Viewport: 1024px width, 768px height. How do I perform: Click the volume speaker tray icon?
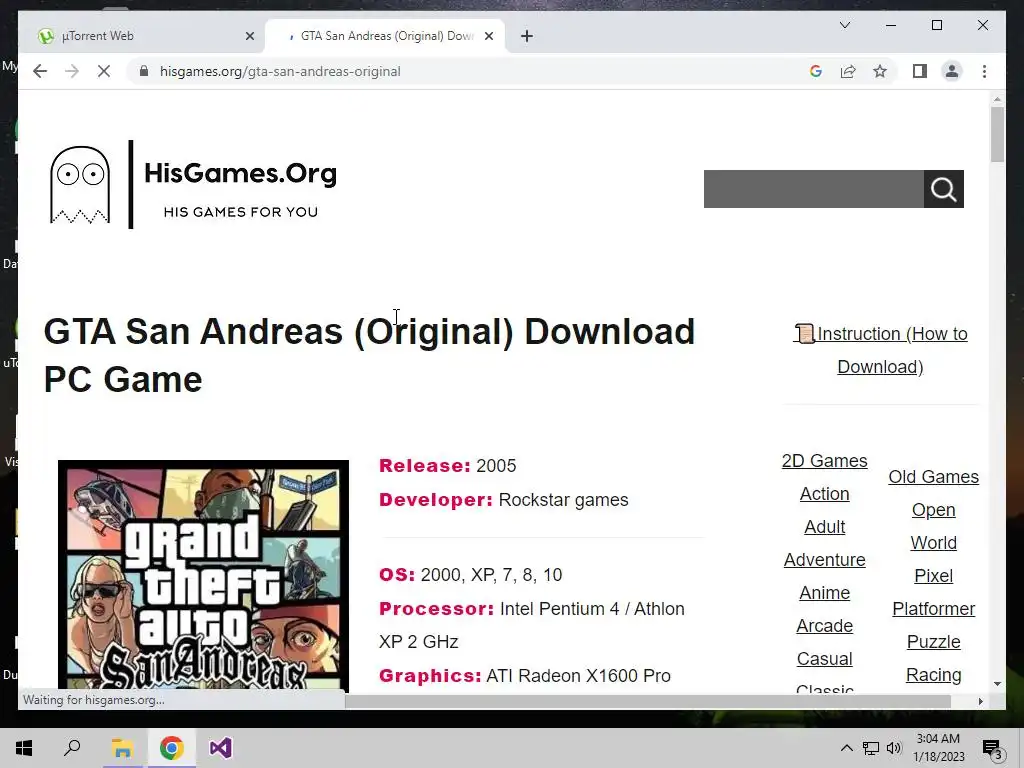click(894, 748)
